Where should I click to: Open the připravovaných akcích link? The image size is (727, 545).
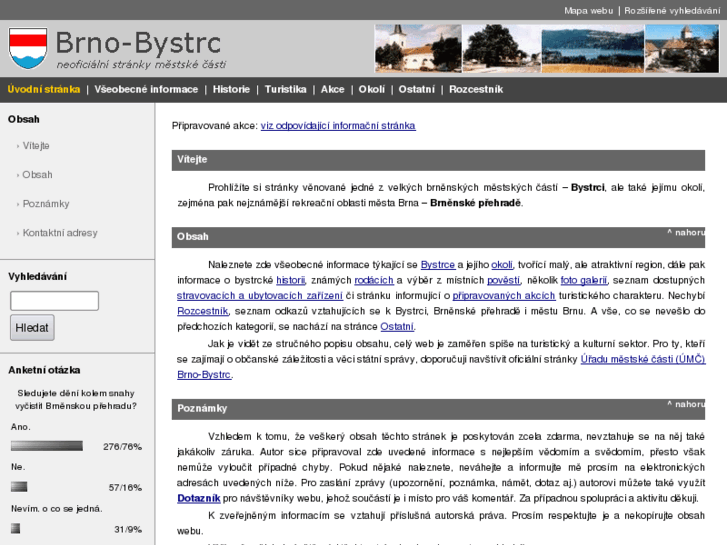coord(504,296)
